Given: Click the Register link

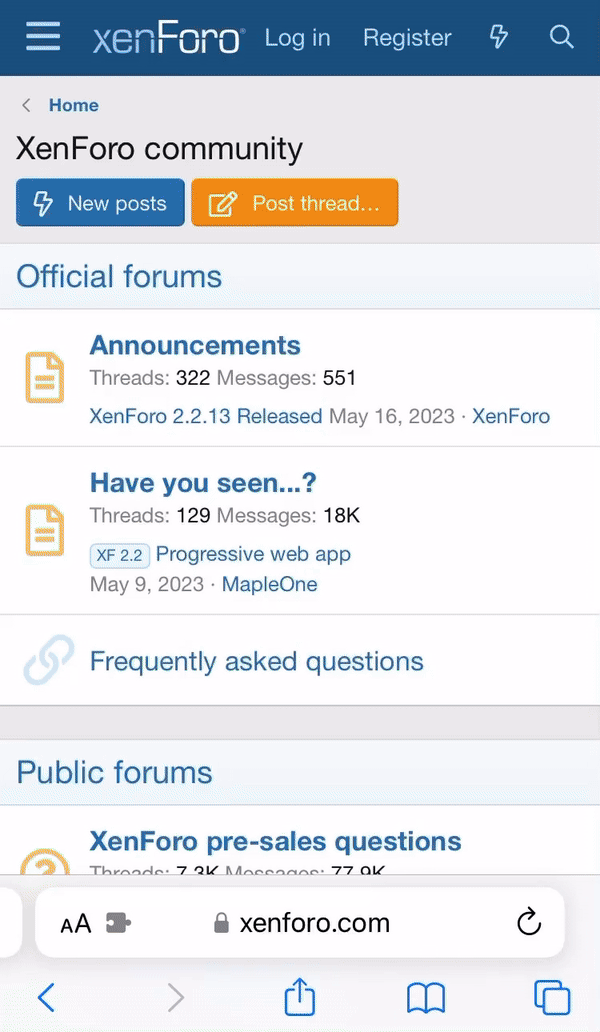Looking at the screenshot, I should [x=407, y=38].
